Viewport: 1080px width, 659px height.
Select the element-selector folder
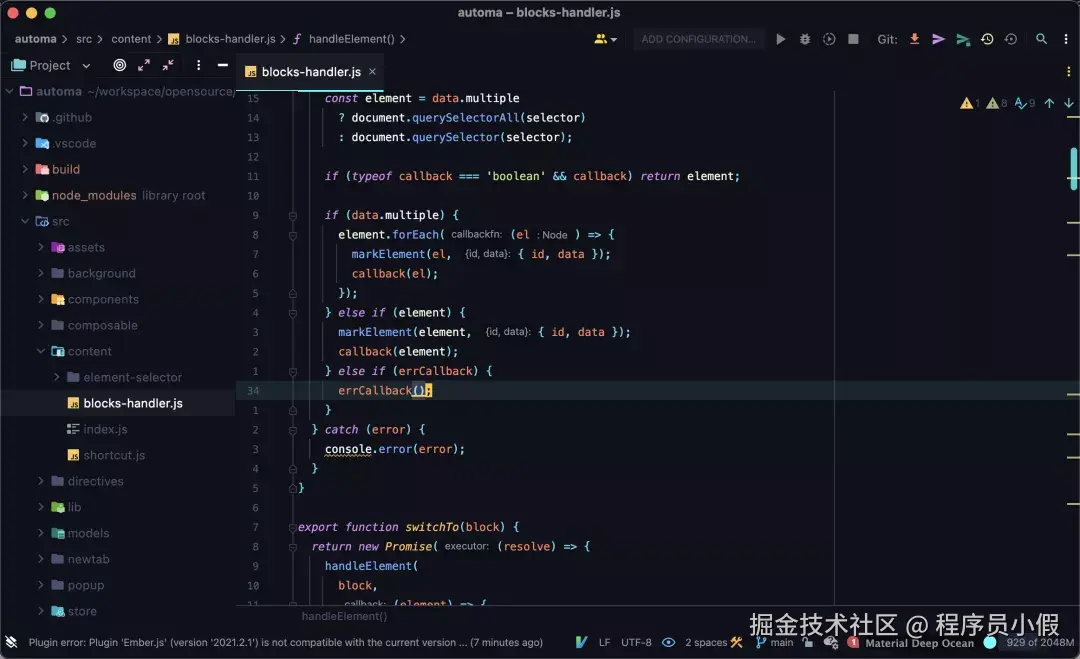click(x=132, y=377)
